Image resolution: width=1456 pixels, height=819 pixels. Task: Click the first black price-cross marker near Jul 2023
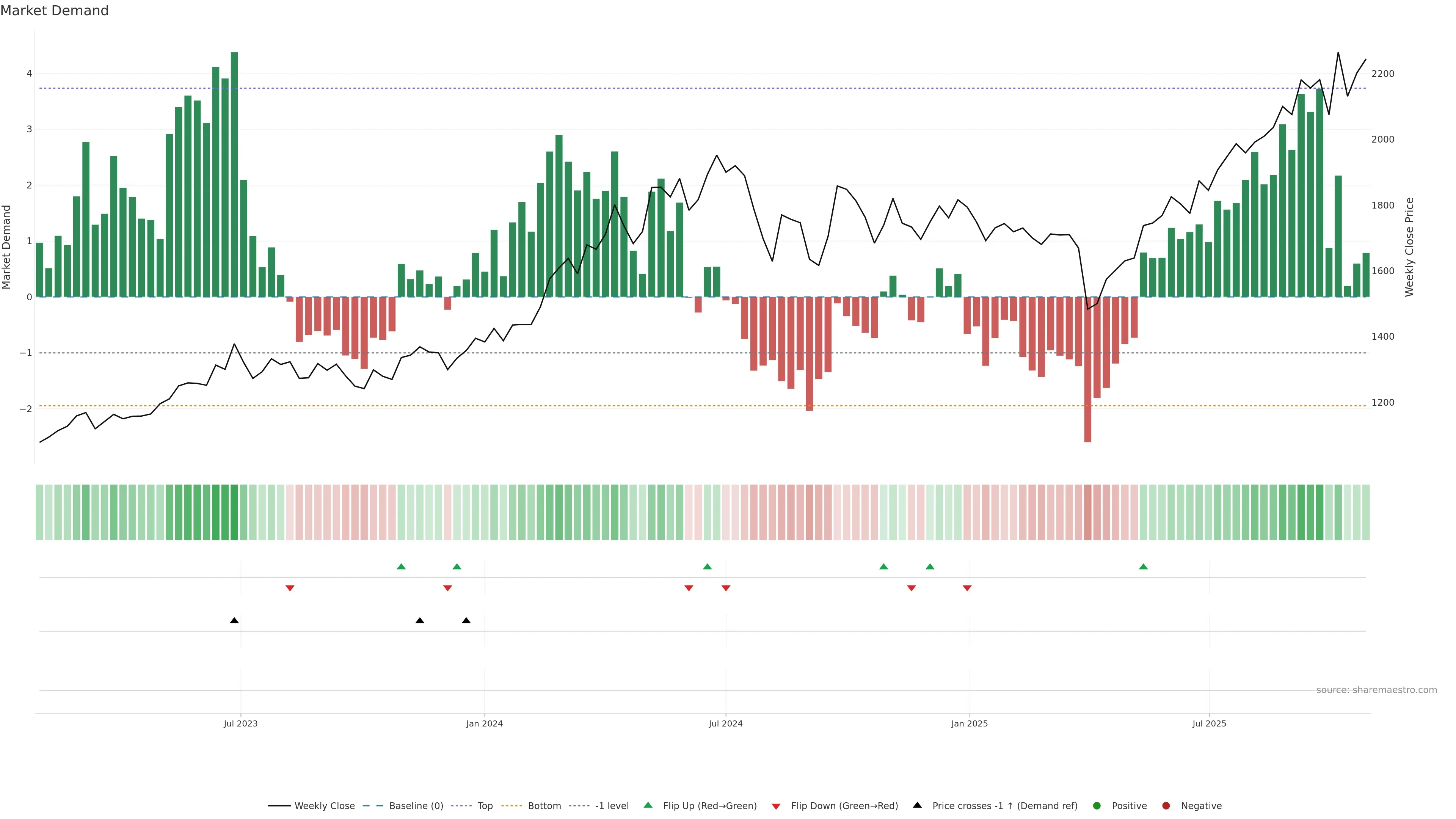[234, 621]
